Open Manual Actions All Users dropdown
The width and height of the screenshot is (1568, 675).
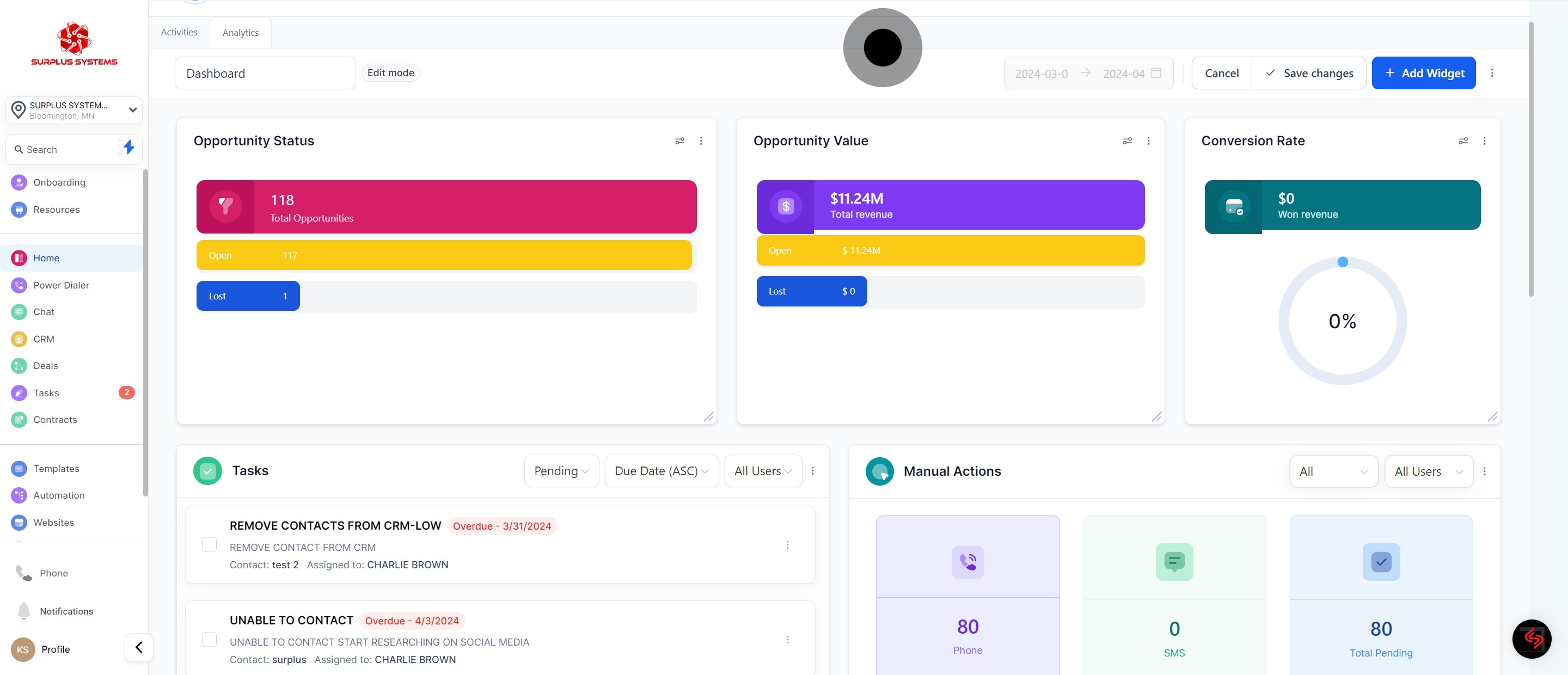coord(1428,471)
